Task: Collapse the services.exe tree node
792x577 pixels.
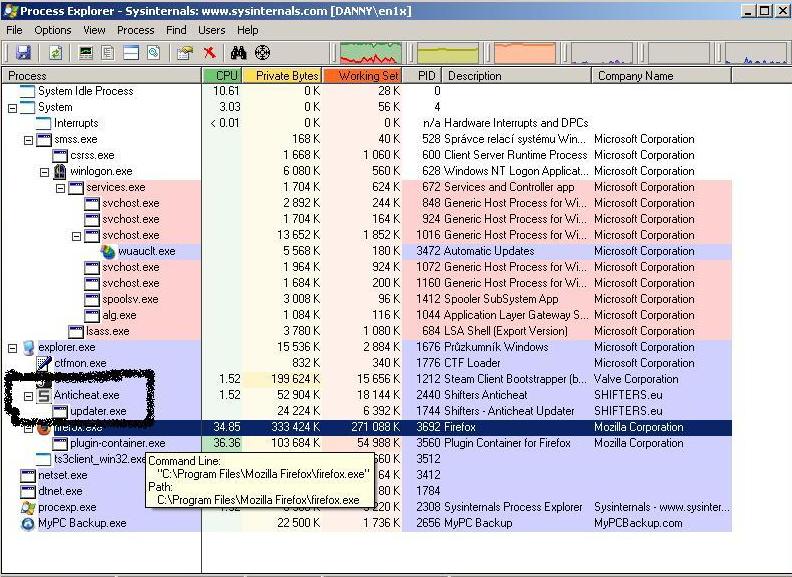Action: pyautogui.click(x=61, y=188)
